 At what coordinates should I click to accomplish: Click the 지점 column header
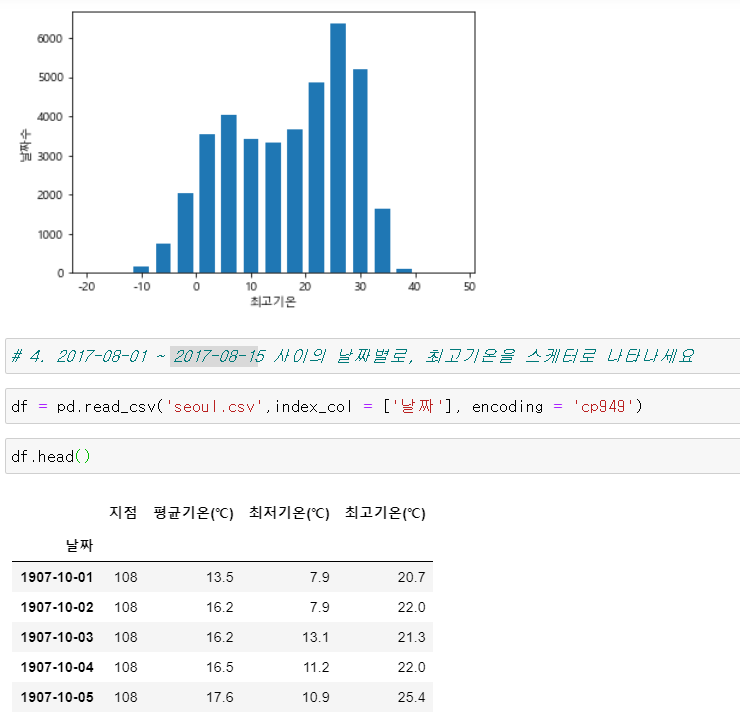(x=123, y=512)
